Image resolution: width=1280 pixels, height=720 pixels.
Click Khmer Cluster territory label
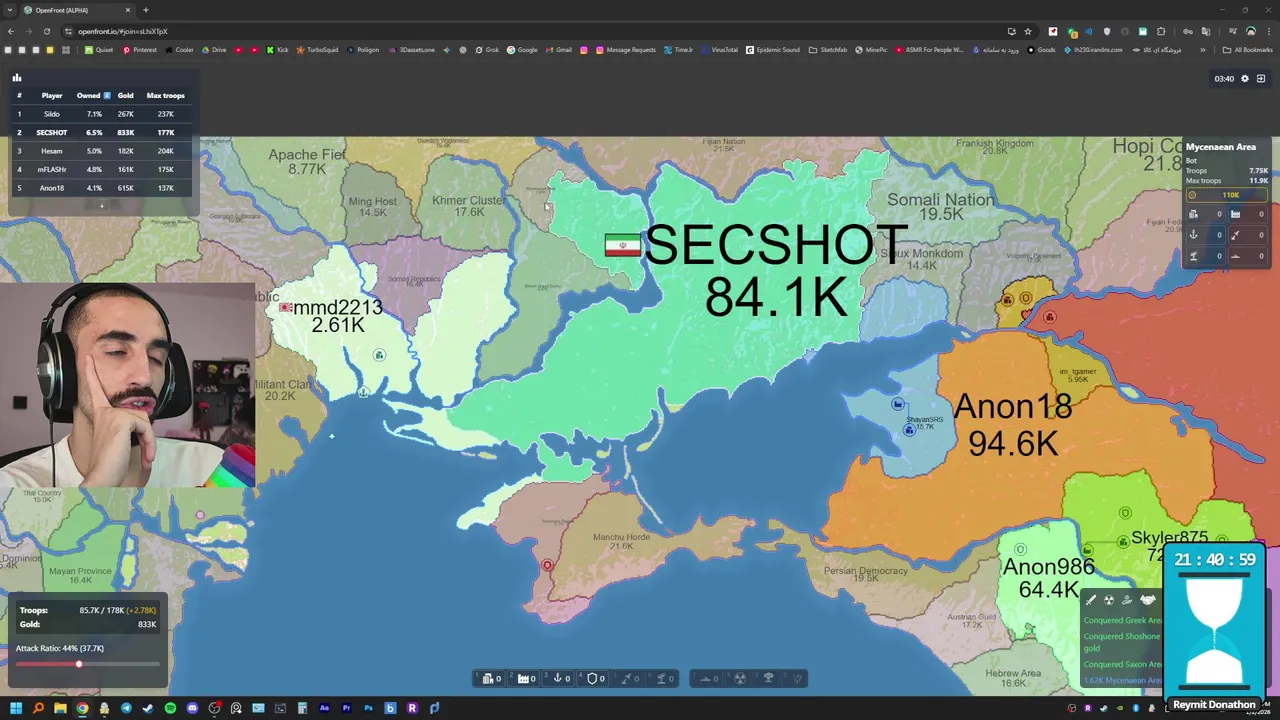click(x=469, y=200)
